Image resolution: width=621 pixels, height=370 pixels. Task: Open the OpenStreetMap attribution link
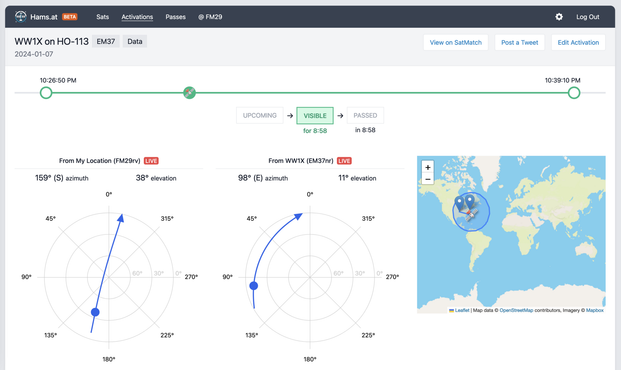tap(516, 310)
